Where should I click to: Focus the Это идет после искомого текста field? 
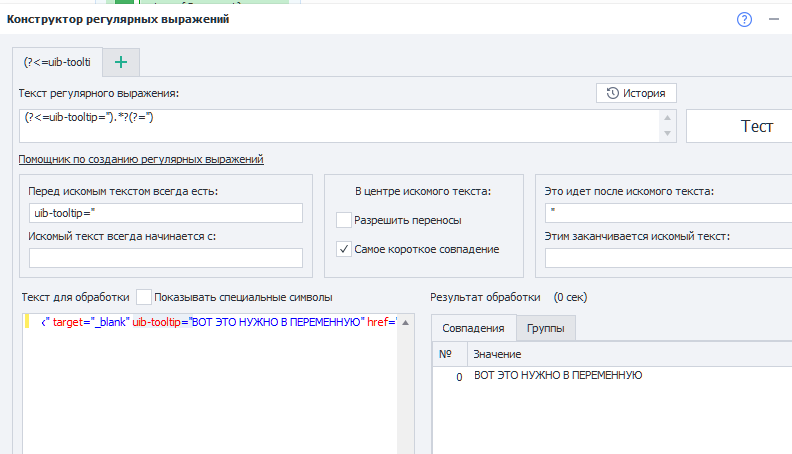(x=665, y=213)
